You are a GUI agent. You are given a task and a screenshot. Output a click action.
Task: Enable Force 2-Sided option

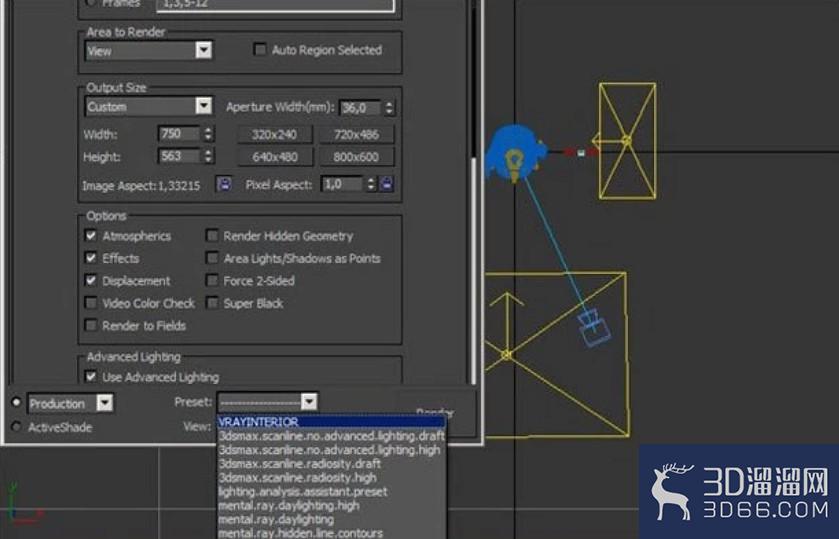point(212,280)
